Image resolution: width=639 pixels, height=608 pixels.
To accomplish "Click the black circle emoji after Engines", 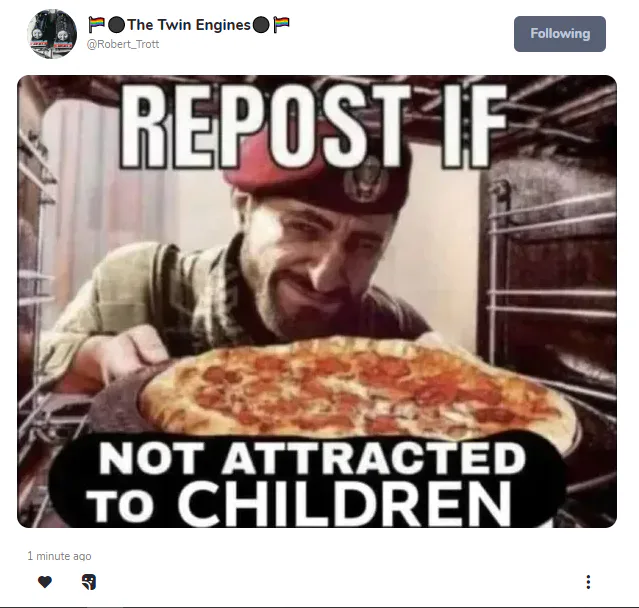I will click(261, 25).
